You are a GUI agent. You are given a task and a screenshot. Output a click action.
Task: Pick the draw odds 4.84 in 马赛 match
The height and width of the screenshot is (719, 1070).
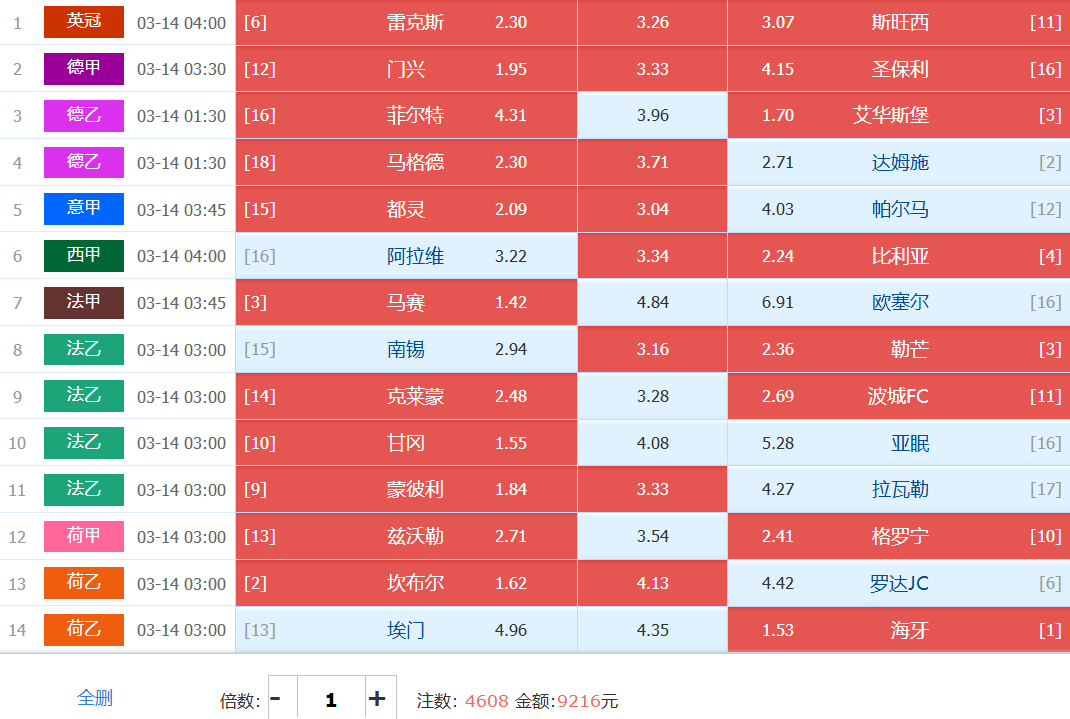[x=652, y=302]
